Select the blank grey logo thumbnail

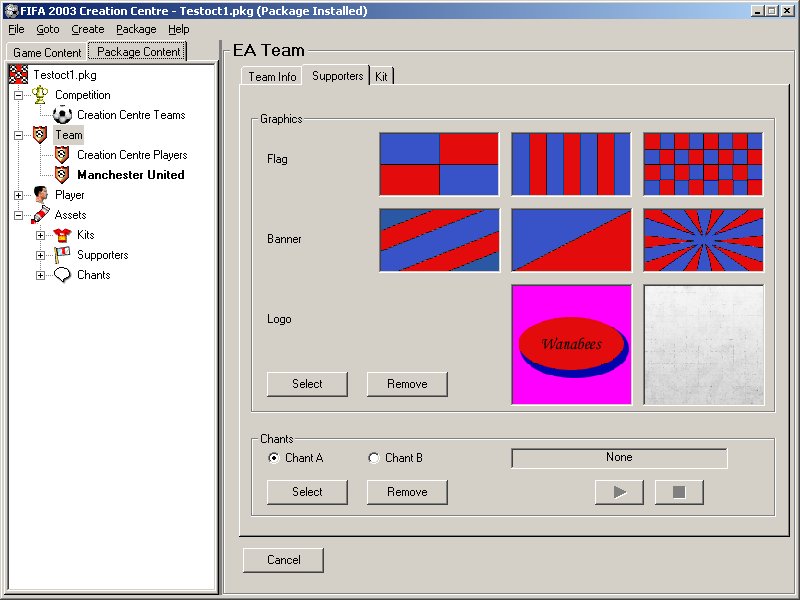tap(704, 344)
